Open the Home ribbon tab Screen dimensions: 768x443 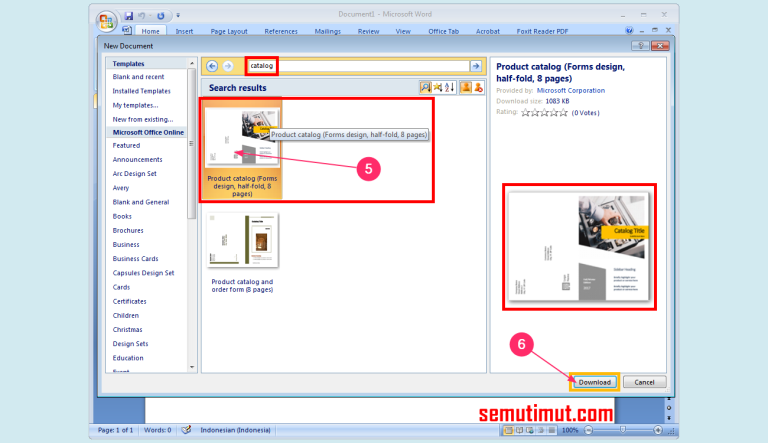(150, 31)
